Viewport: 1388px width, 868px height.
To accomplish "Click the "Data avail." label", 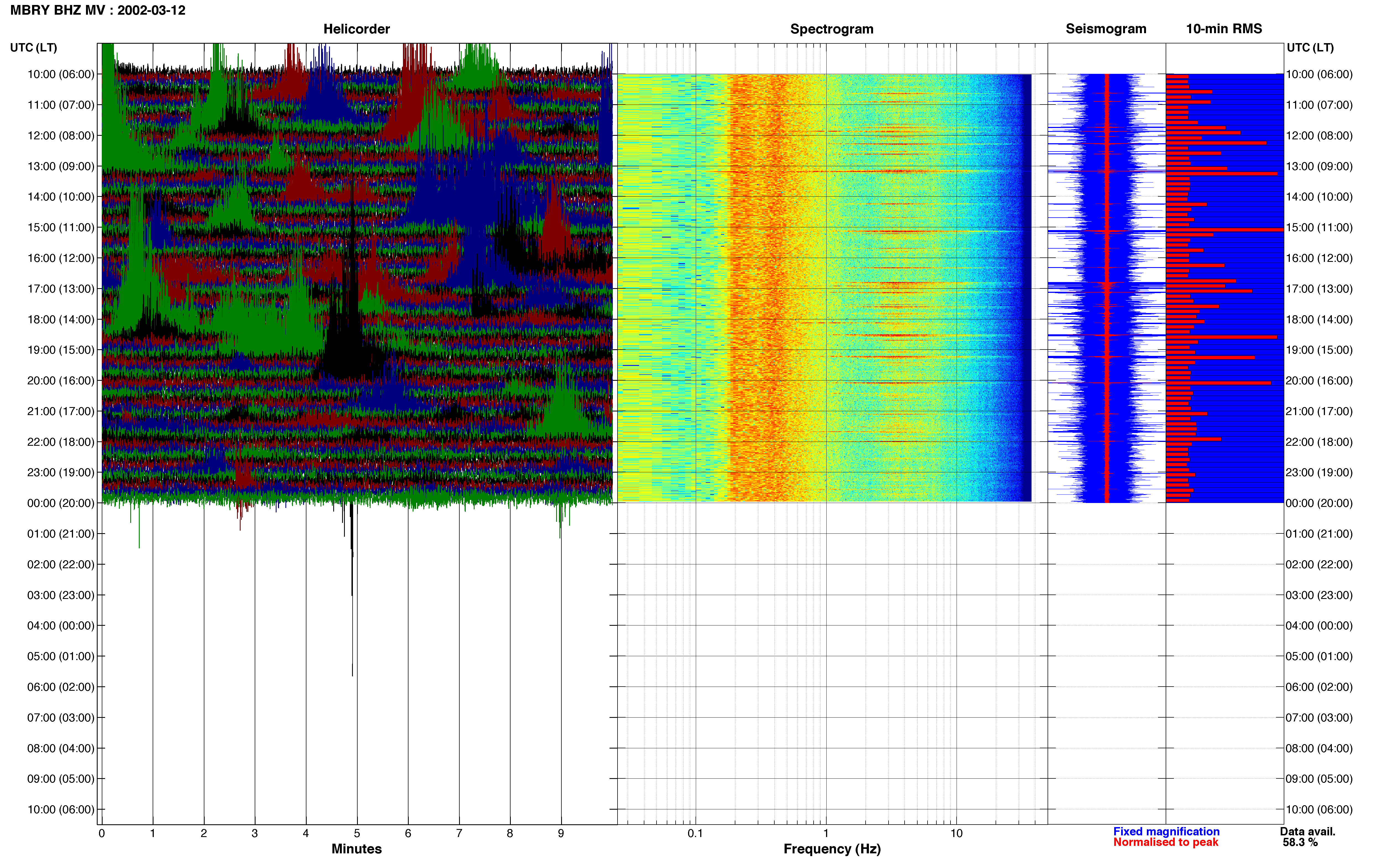I will coord(1308,831).
